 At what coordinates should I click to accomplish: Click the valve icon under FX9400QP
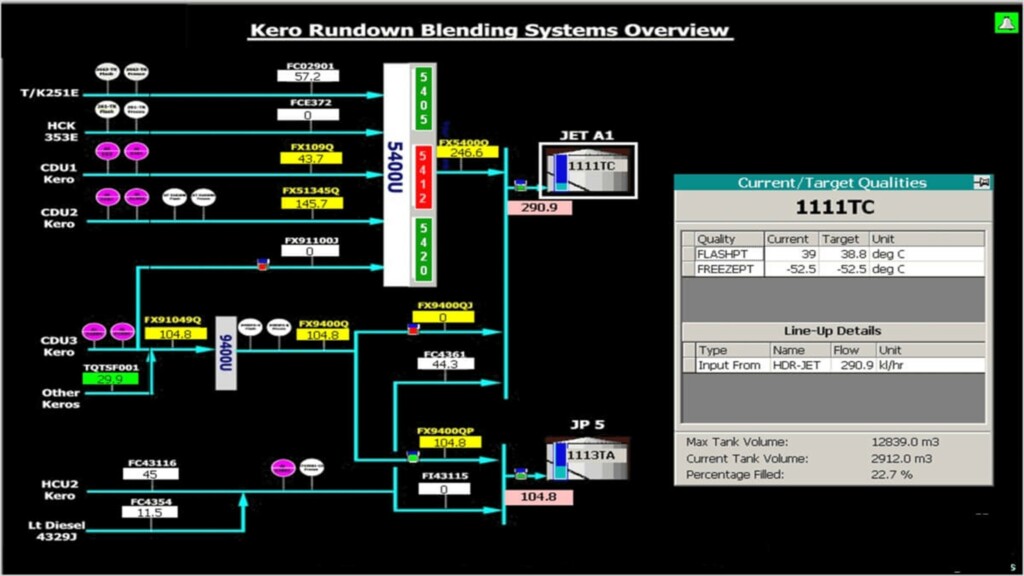pyautogui.click(x=413, y=456)
